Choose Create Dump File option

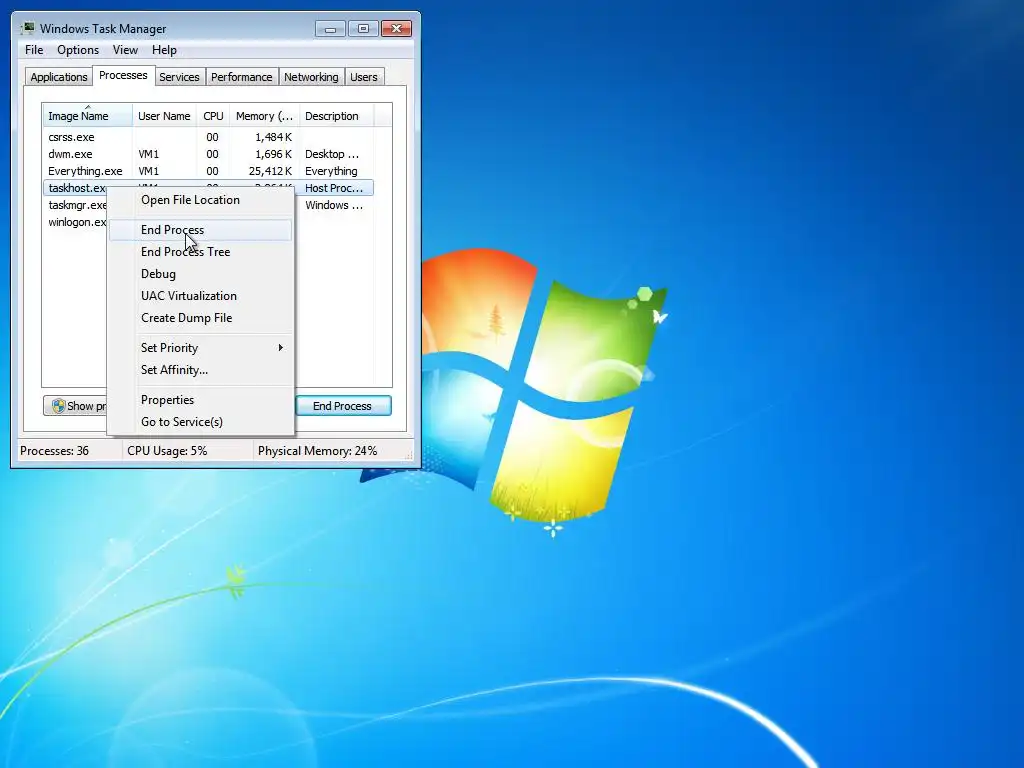pyautogui.click(x=200, y=318)
